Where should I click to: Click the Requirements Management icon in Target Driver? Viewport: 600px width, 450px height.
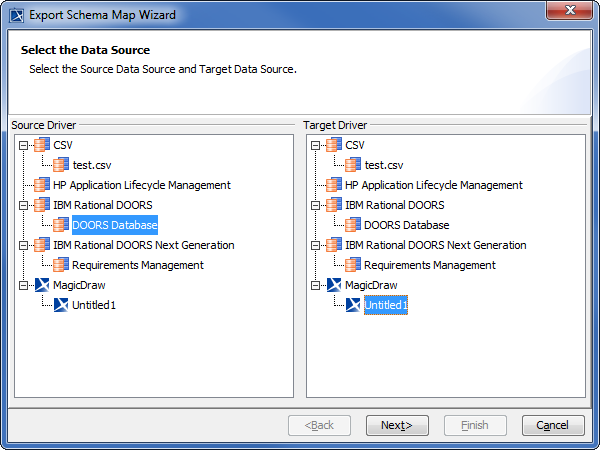click(x=352, y=265)
